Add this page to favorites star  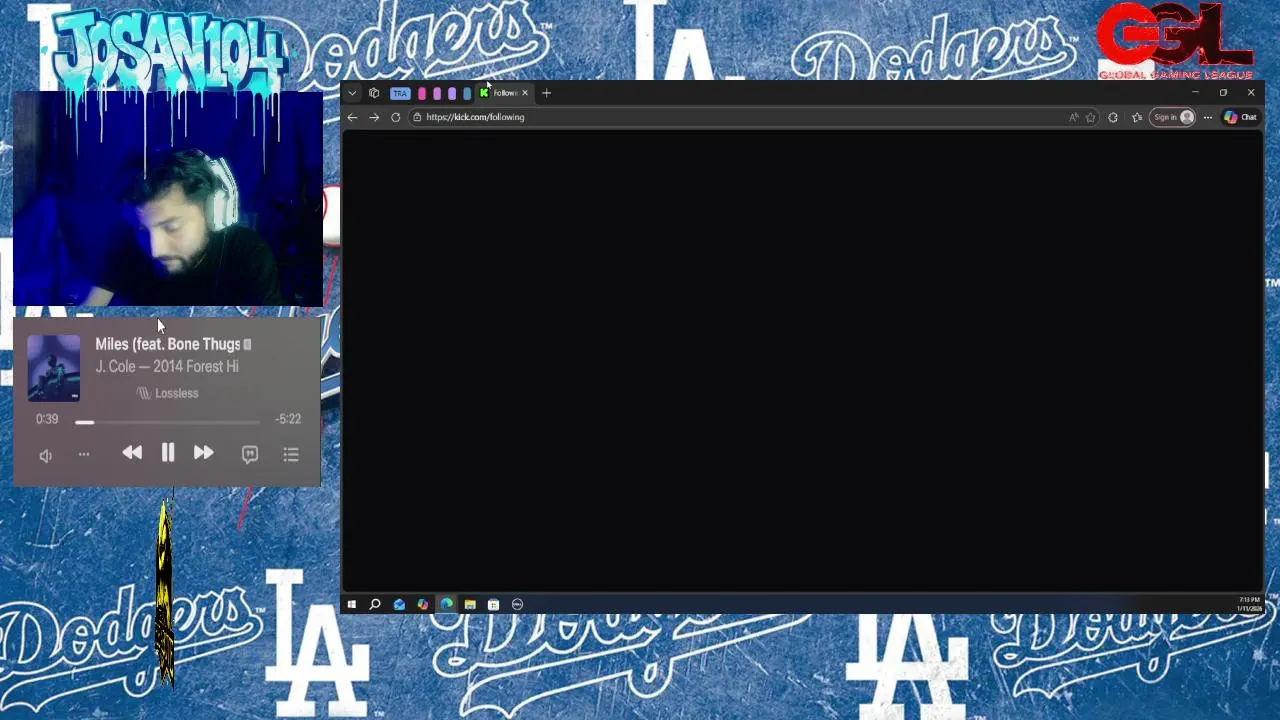[x=1090, y=117]
